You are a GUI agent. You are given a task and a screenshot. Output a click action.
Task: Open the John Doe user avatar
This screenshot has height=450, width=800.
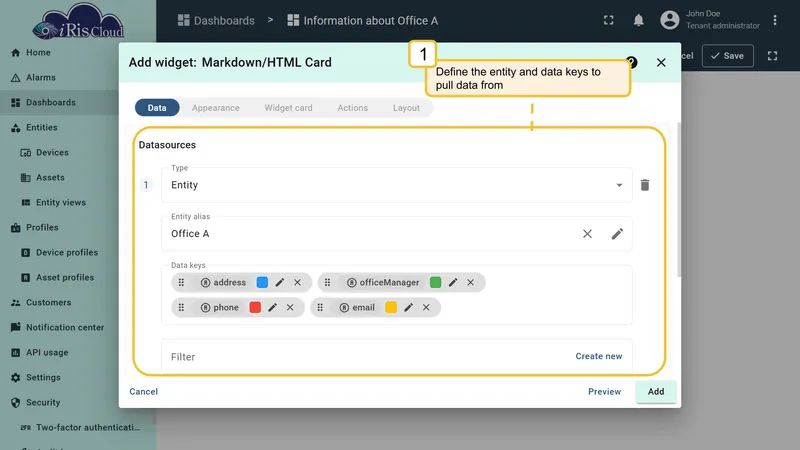click(669, 20)
